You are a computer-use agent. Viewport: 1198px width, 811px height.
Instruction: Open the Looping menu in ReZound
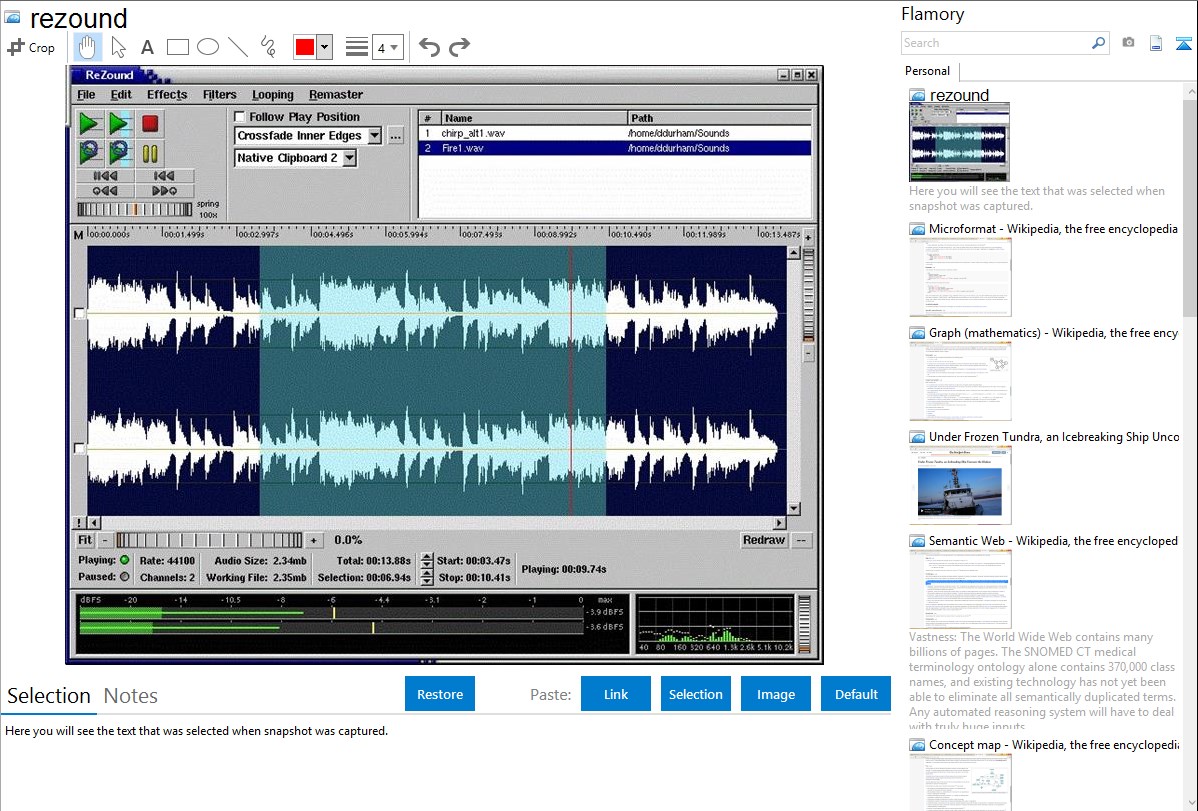click(x=273, y=95)
